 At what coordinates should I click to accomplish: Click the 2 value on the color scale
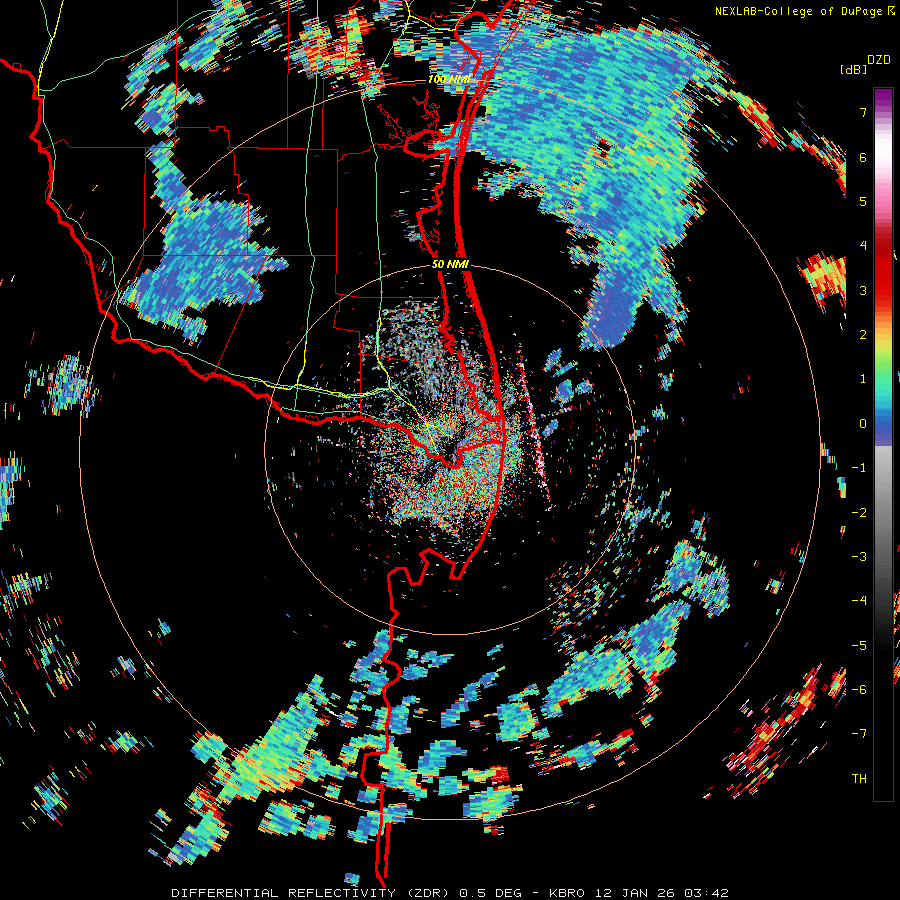click(863, 334)
